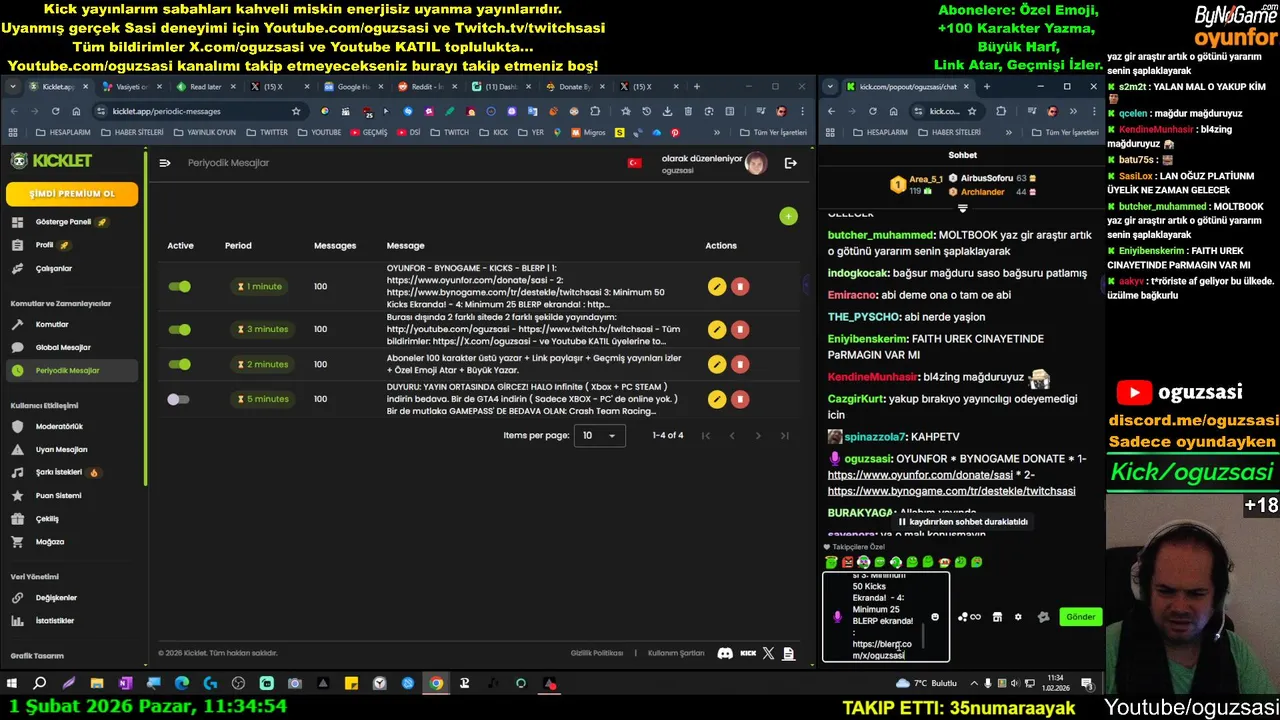Click the green add message plus button
1280x720 pixels.
coord(788,216)
